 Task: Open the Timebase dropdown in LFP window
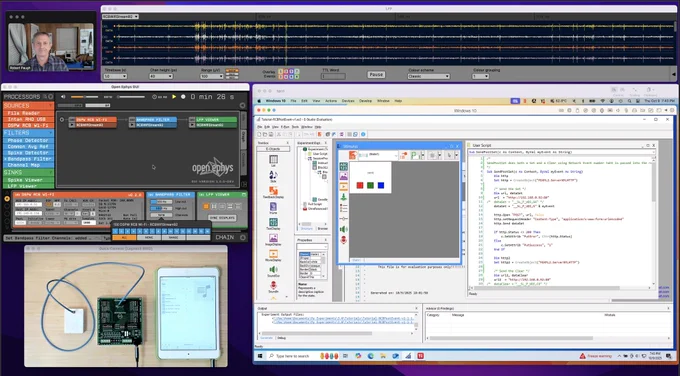tap(115, 76)
